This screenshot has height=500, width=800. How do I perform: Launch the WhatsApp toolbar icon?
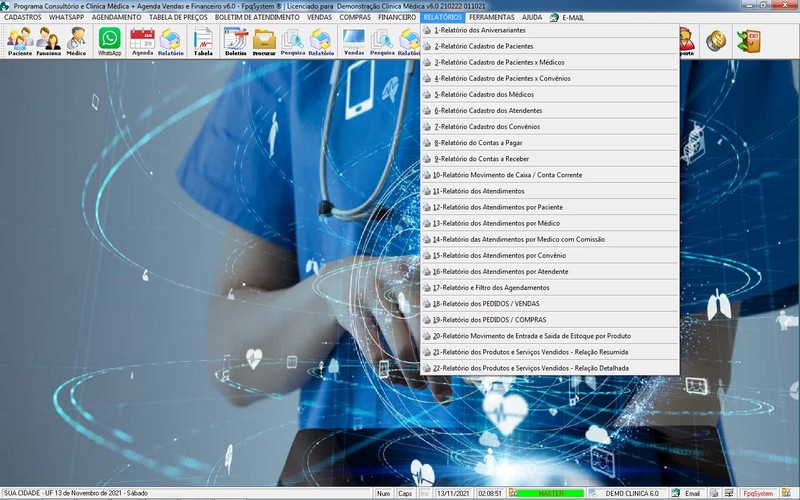(x=109, y=41)
